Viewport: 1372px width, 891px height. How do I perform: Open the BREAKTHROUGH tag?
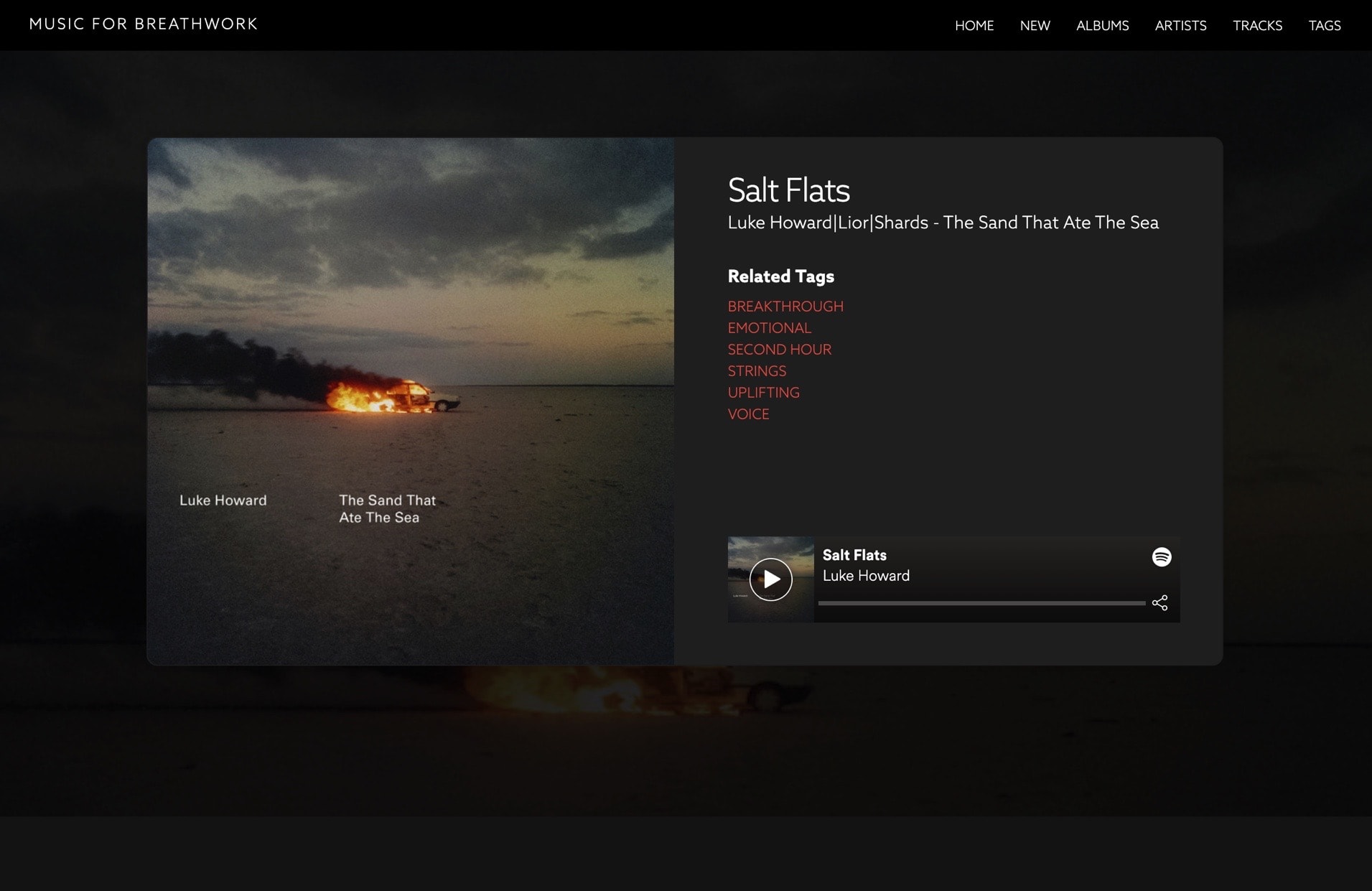[785, 307]
